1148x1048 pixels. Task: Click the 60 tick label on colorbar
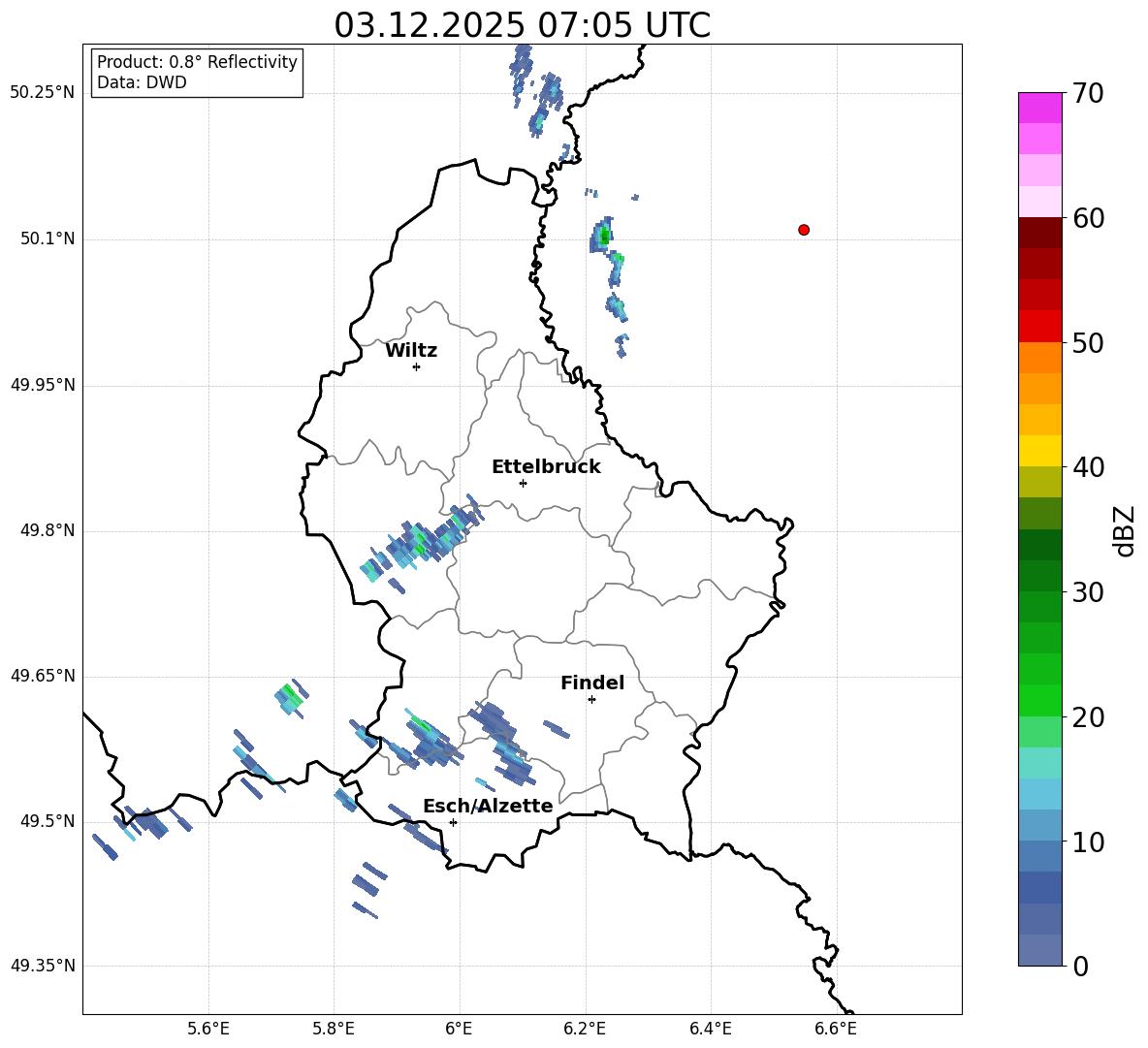1088,218
